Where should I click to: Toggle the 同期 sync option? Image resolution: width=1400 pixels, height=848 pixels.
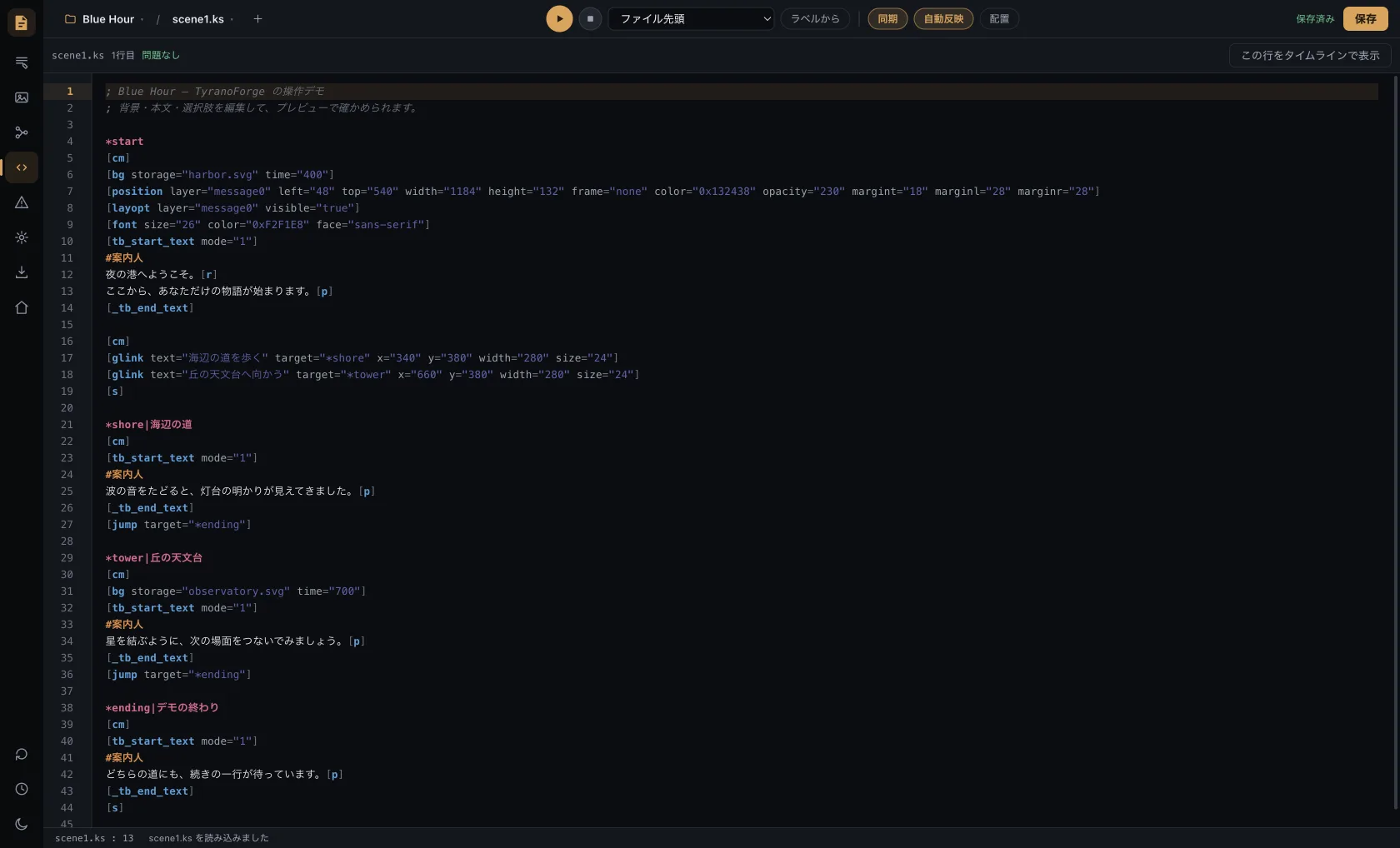point(887,18)
